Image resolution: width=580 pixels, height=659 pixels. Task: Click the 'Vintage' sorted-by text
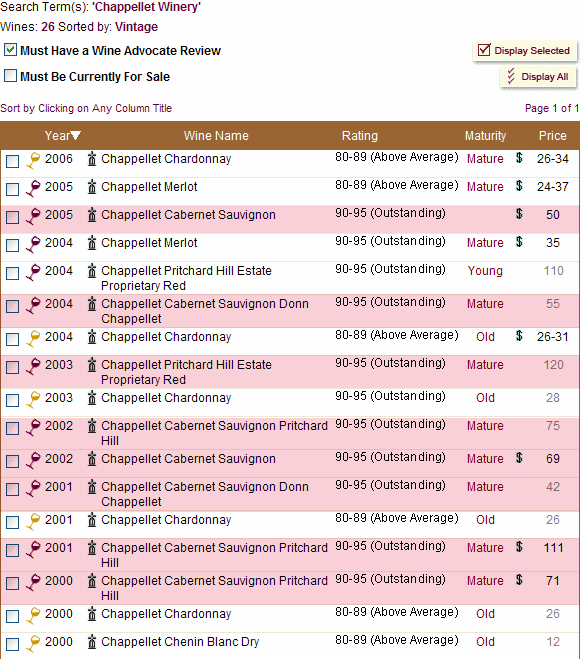click(137, 27)
